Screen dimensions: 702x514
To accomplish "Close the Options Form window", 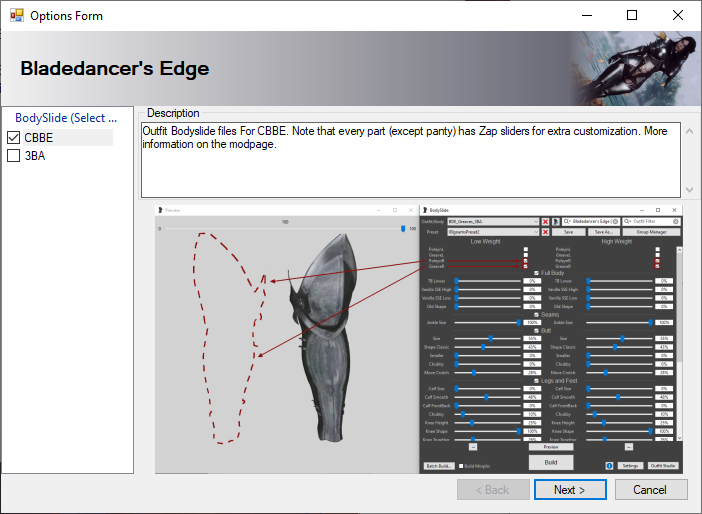I will [677, 15].
